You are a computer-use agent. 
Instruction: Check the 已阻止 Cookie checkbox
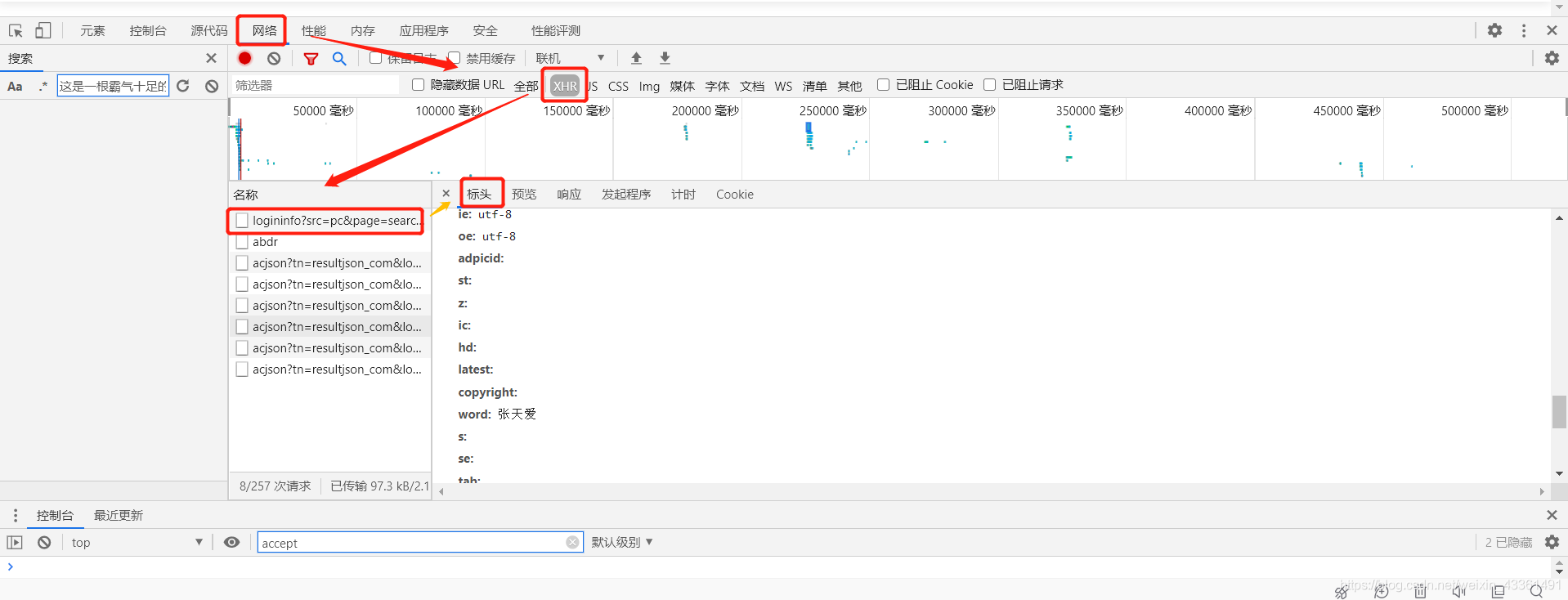coord(883,84)
